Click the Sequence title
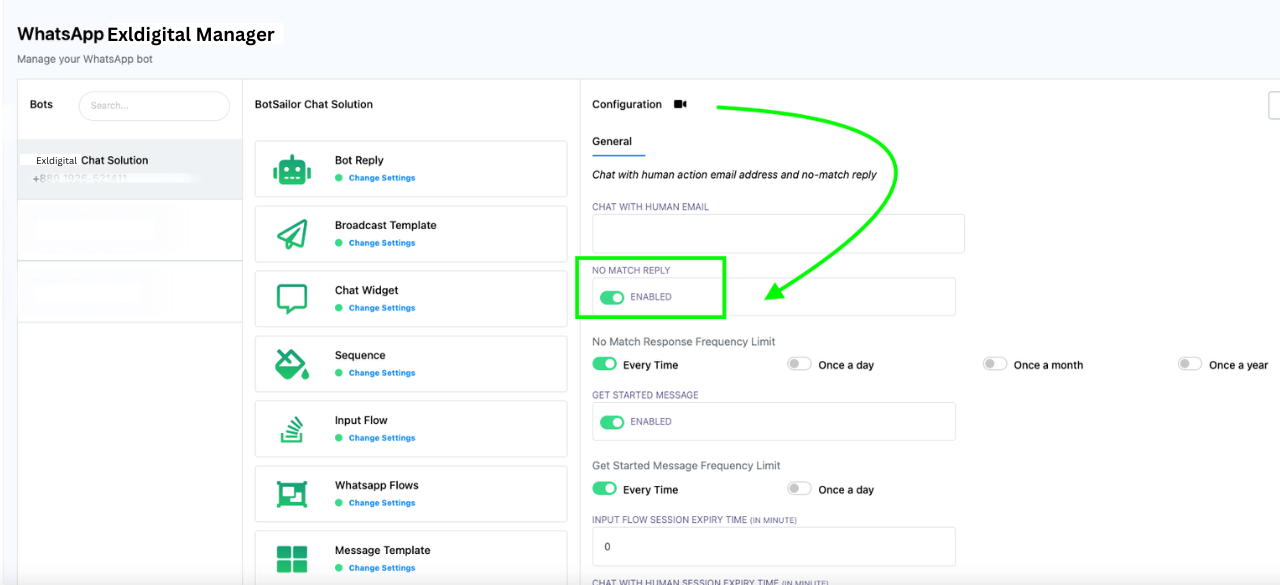Screen dimensions: 1280x585 pyautogui.click(x=360, y=355)
